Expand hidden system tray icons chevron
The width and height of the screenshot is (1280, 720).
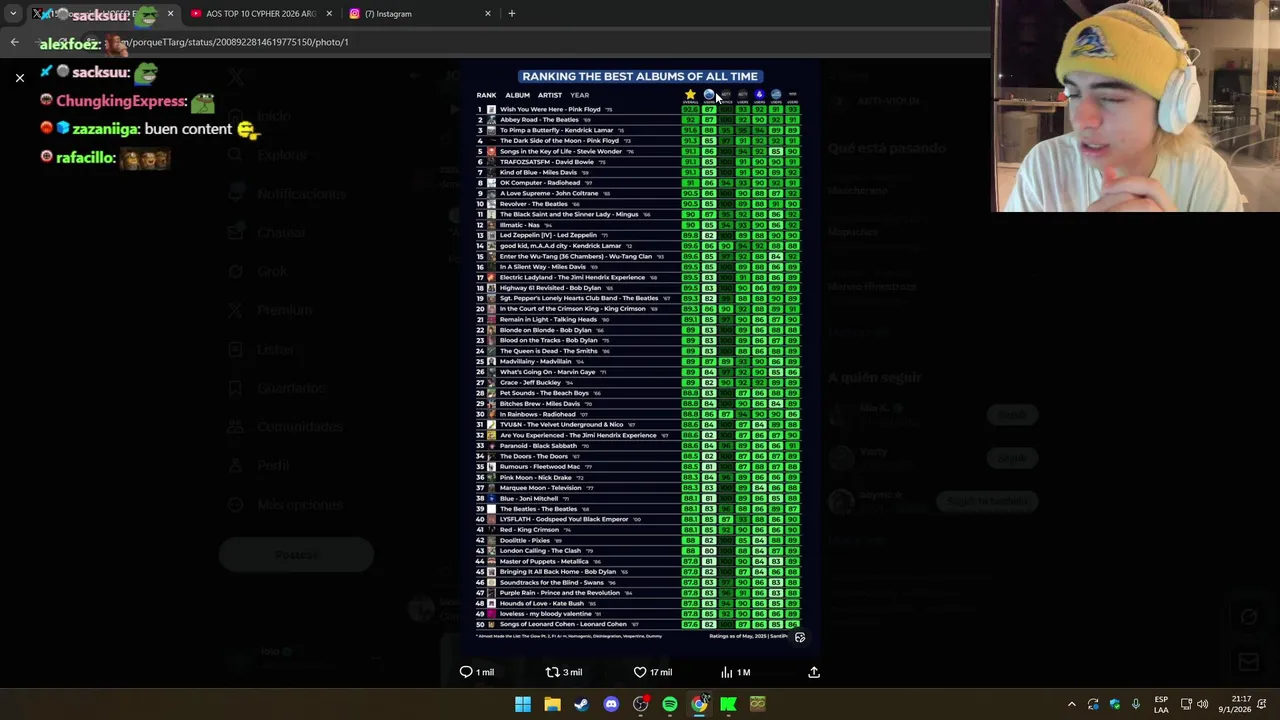(x=1071, y=704)
